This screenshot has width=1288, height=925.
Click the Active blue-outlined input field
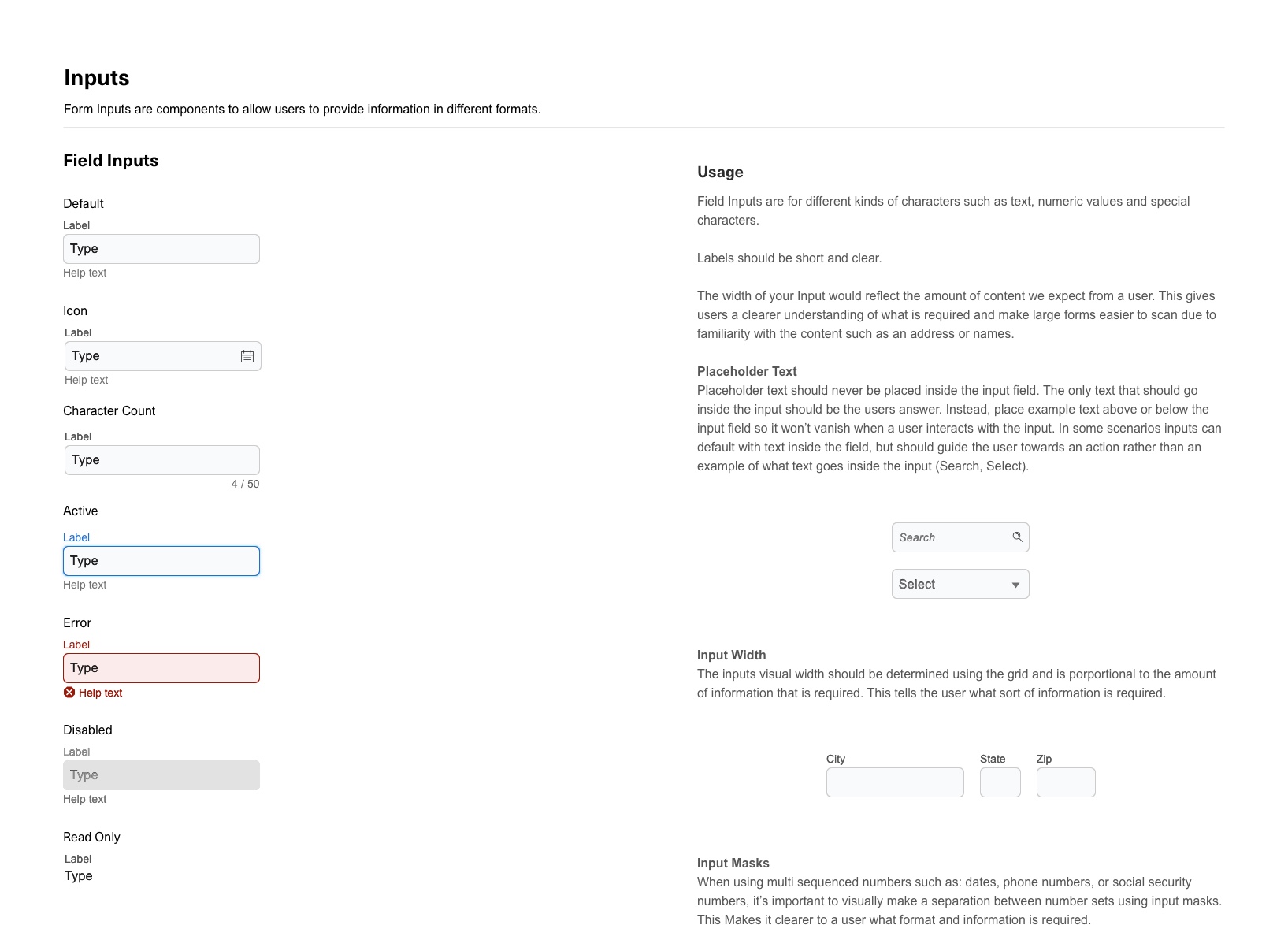(x=161, y=561)
